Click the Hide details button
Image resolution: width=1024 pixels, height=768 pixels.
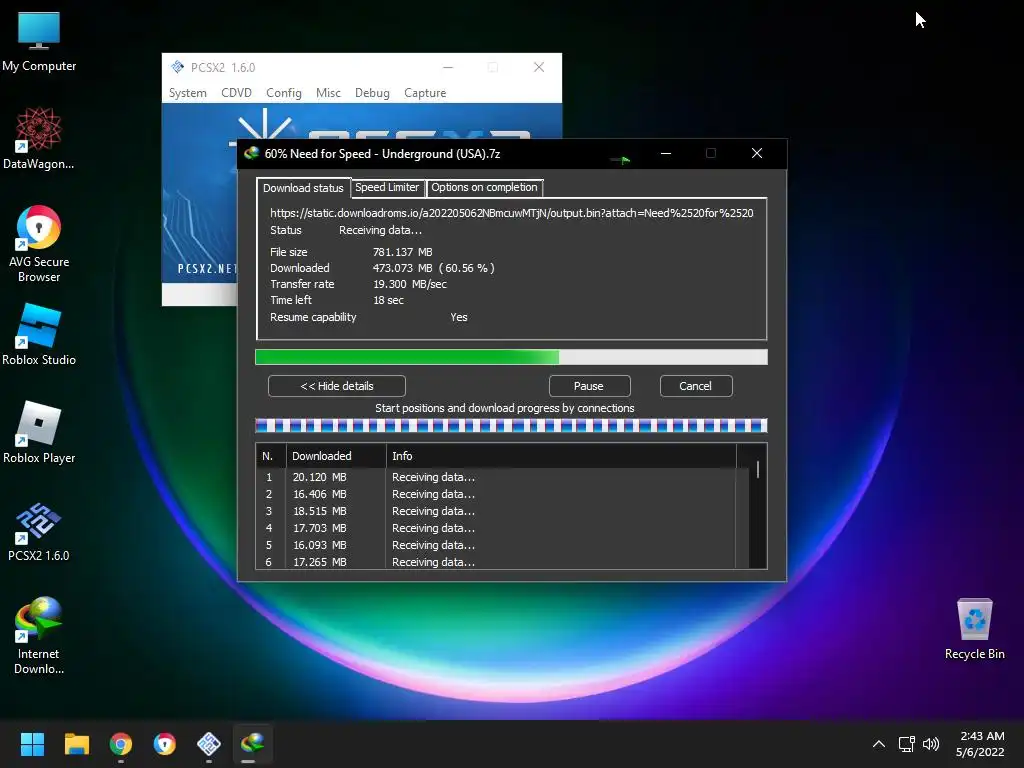point(337,386)
